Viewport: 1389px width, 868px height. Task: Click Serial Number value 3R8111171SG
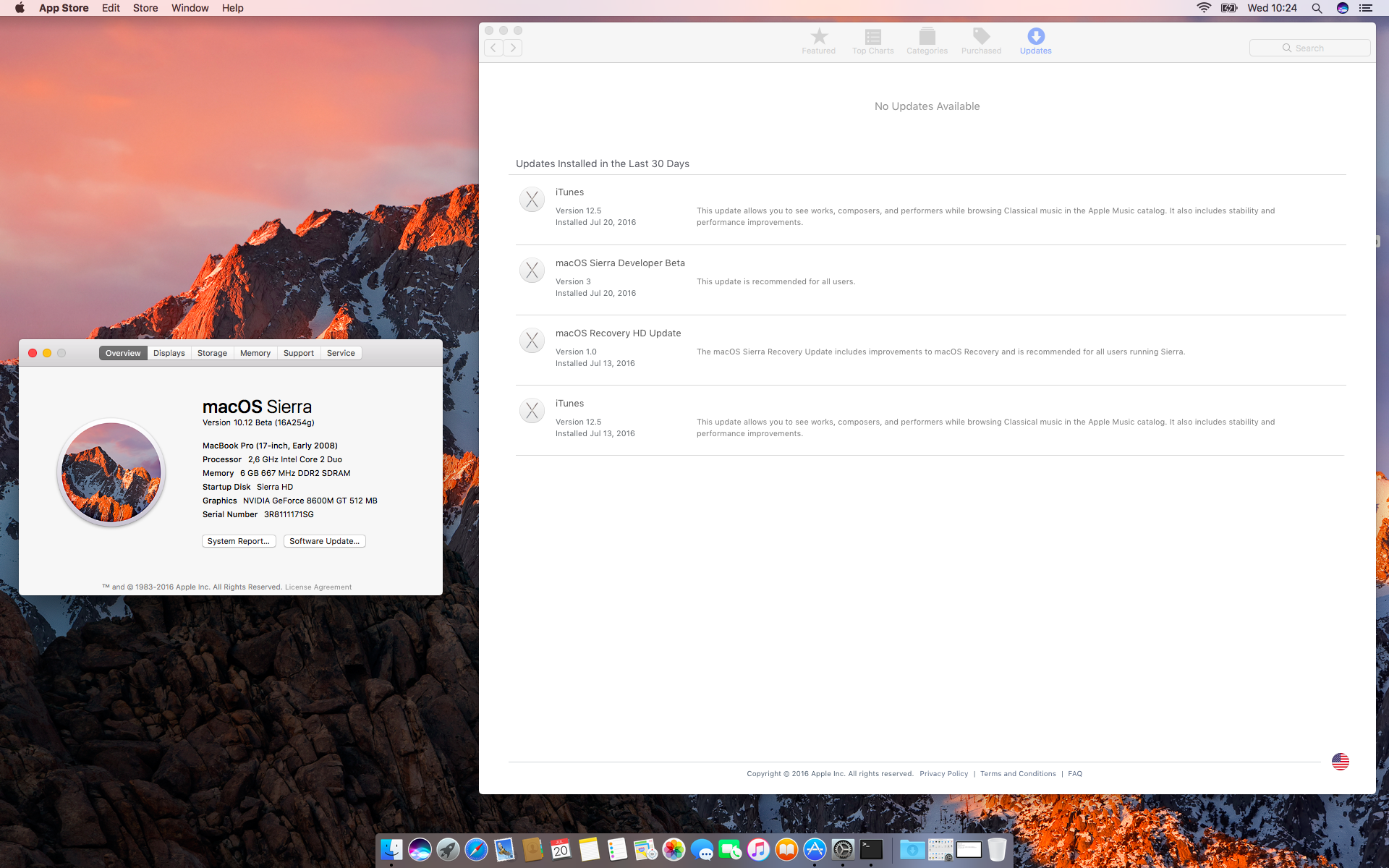[x=289, y=514]
